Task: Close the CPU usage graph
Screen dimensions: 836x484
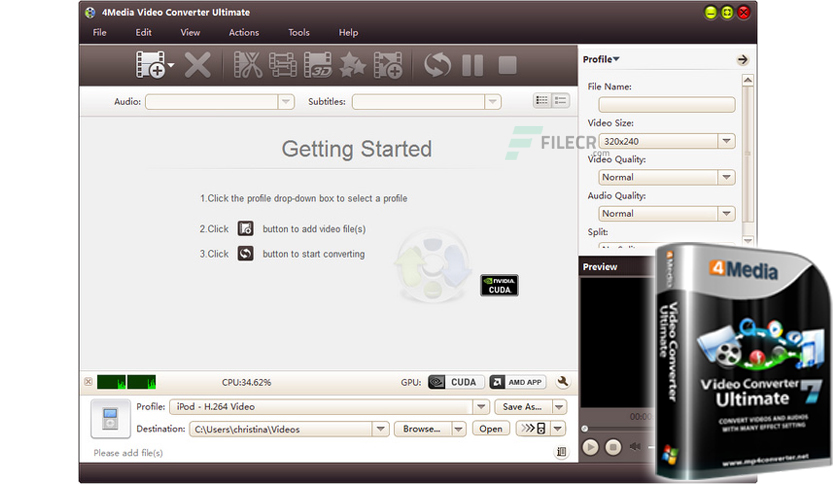Action: point(89,382)
